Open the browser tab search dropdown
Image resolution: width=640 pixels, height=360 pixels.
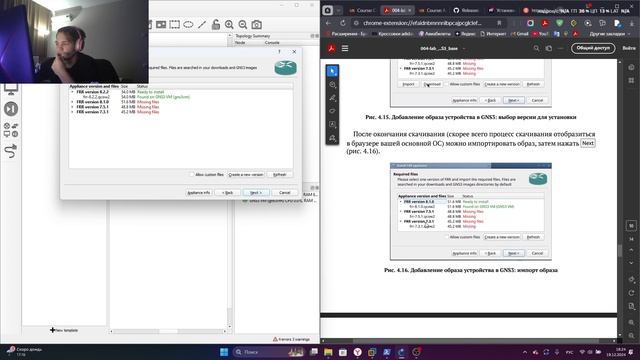[x=338, y=11]
